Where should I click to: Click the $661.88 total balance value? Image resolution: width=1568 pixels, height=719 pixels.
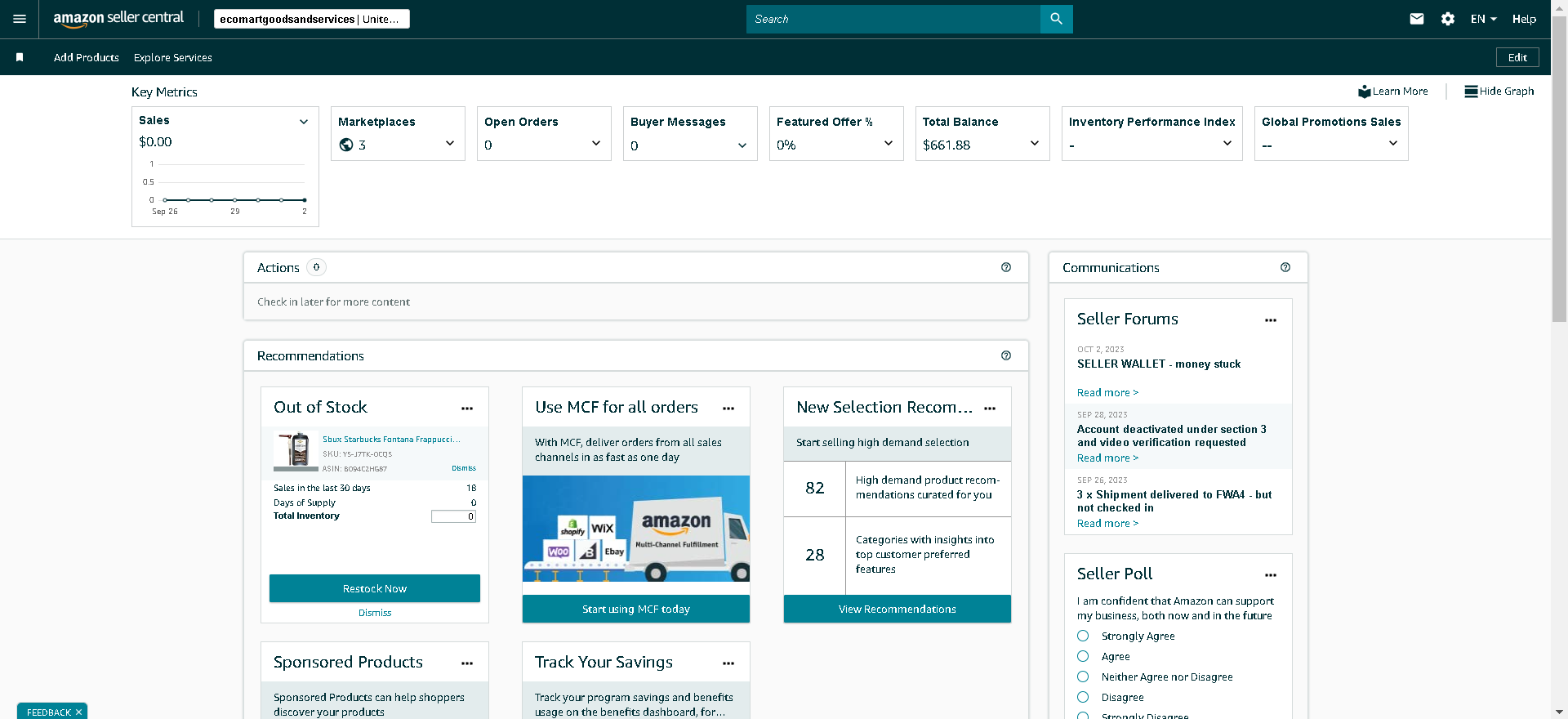click(x=947, y=145)
